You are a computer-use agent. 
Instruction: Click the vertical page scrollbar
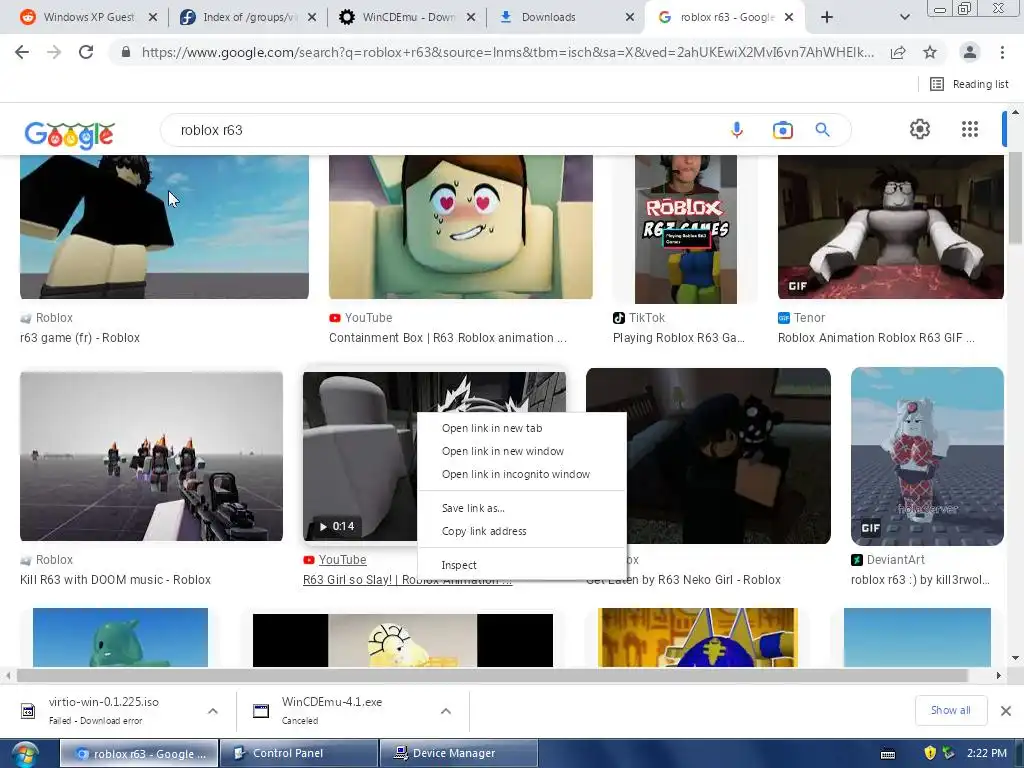(x=1016, y=198)
